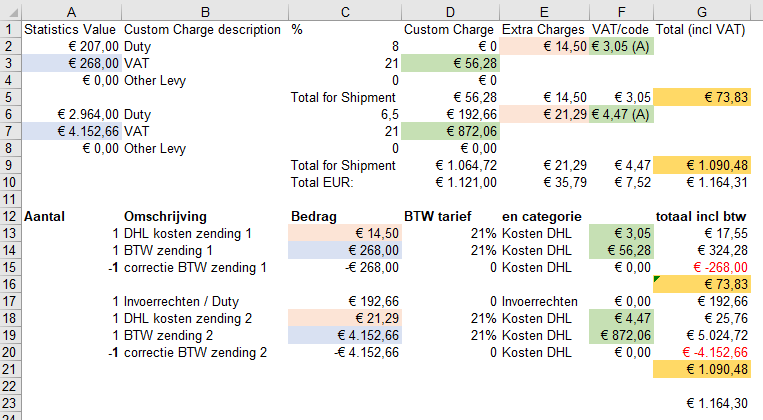Select orange total cell € 73,83 in row 5
The width and height of the screenshot is (763, 420).
(x=702, y=97)
